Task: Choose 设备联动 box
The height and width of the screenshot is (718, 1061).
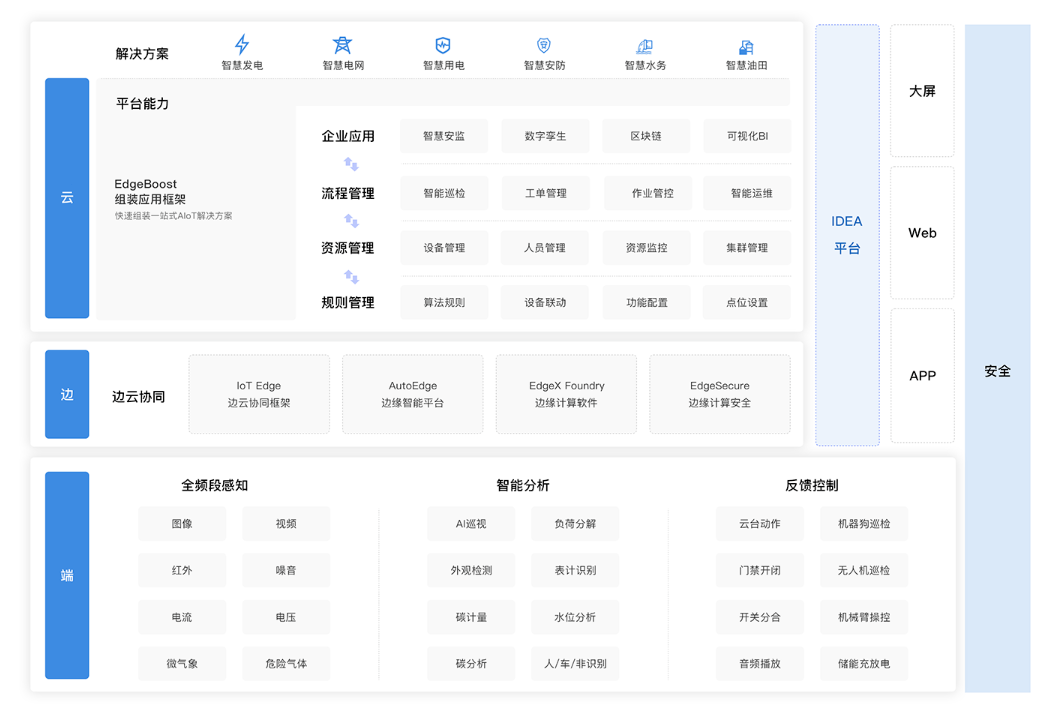Action: tap(545, 302)
